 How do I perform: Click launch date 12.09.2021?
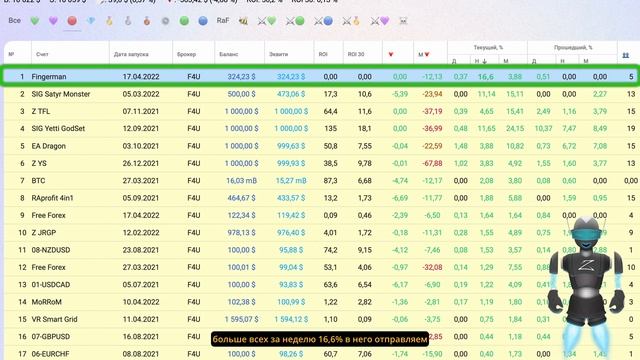(141, 128)
